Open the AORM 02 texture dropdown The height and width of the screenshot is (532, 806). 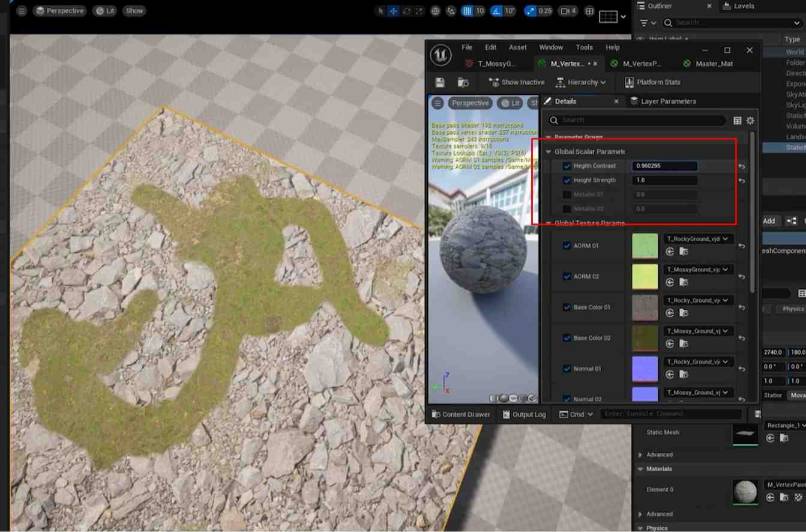(698, 270)
